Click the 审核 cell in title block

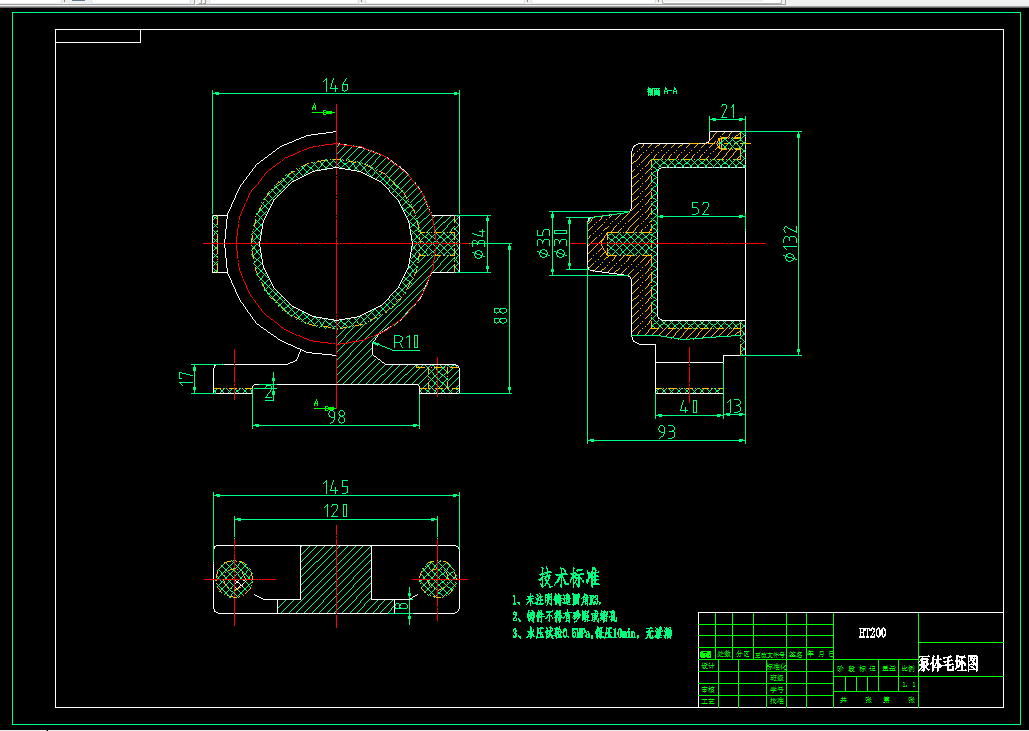click(x=707, y=690)
